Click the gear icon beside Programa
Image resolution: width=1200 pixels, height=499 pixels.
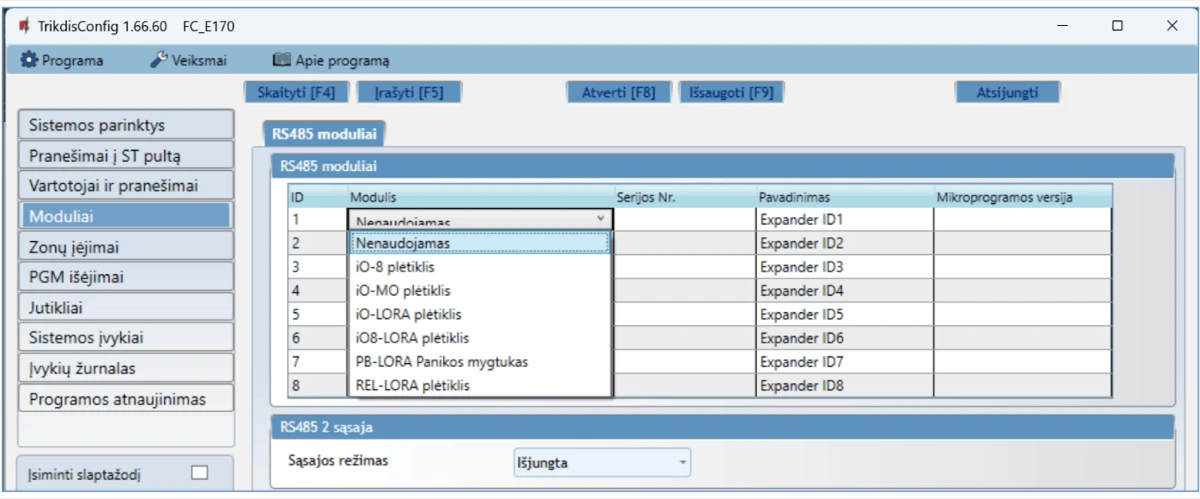coord(28,60)
